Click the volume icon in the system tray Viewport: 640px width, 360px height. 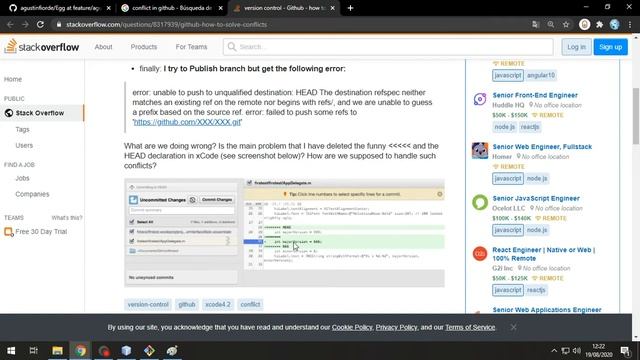(576, 351)
